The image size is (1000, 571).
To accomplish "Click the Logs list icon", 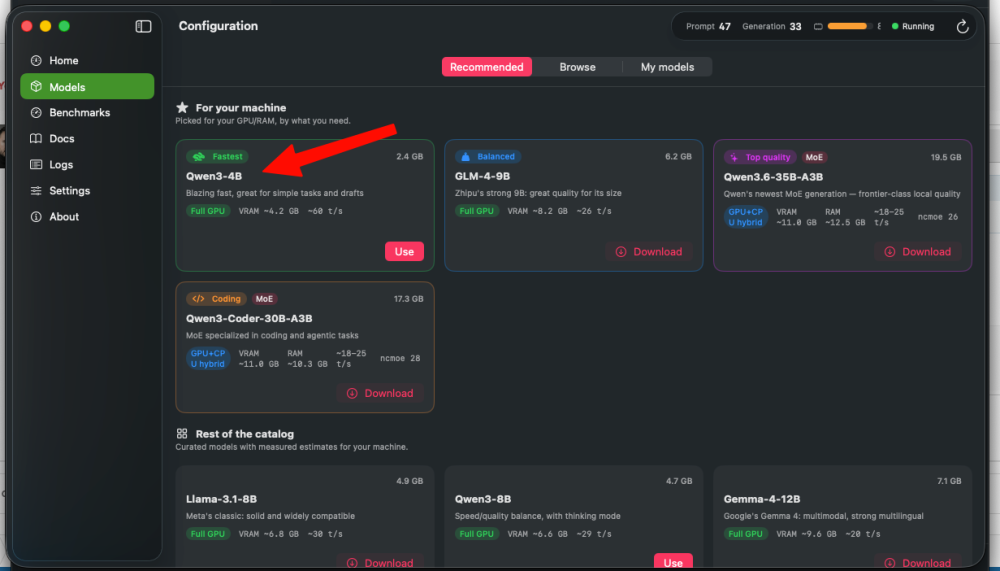I will [36, 165].
